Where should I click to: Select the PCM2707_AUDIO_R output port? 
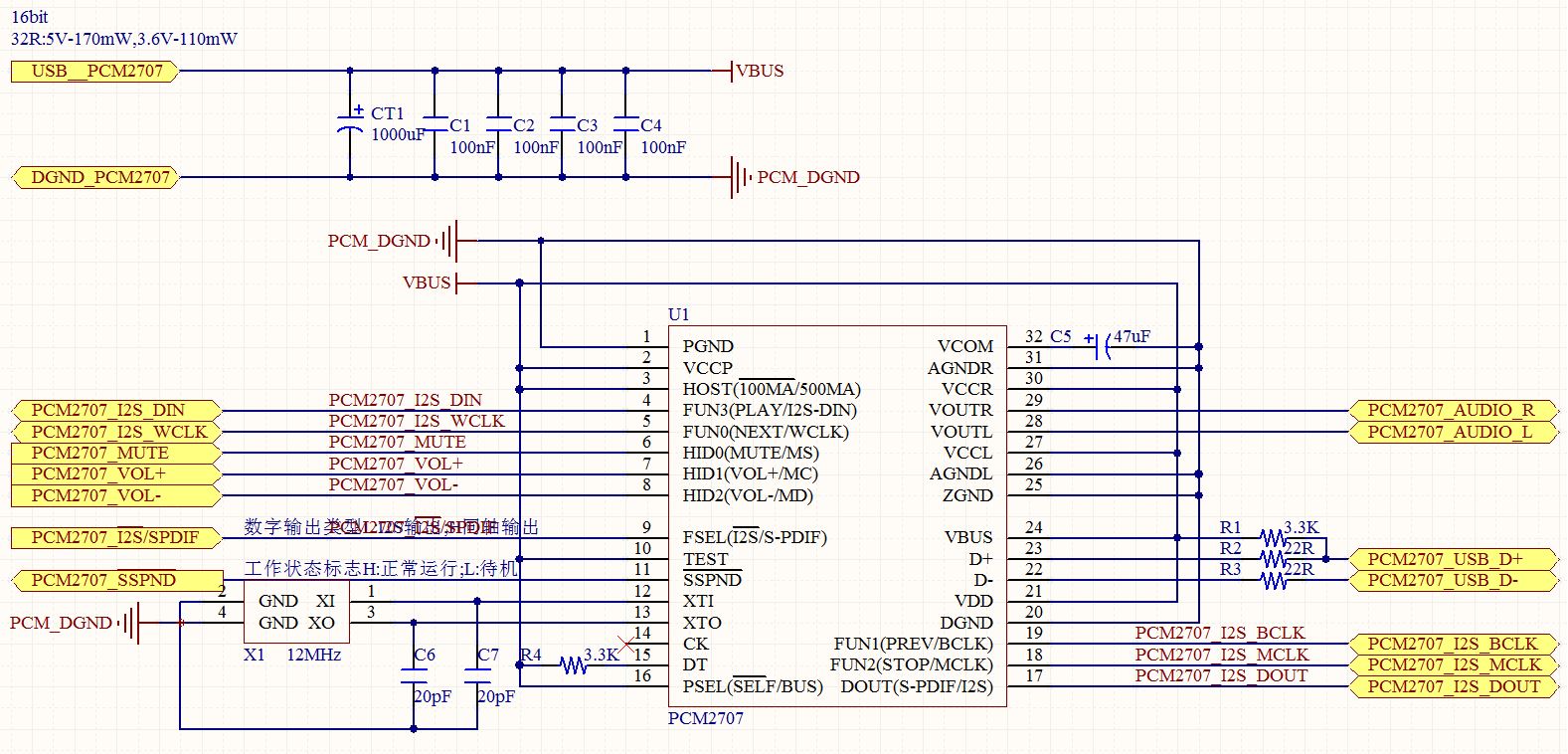coord(1454,410)
